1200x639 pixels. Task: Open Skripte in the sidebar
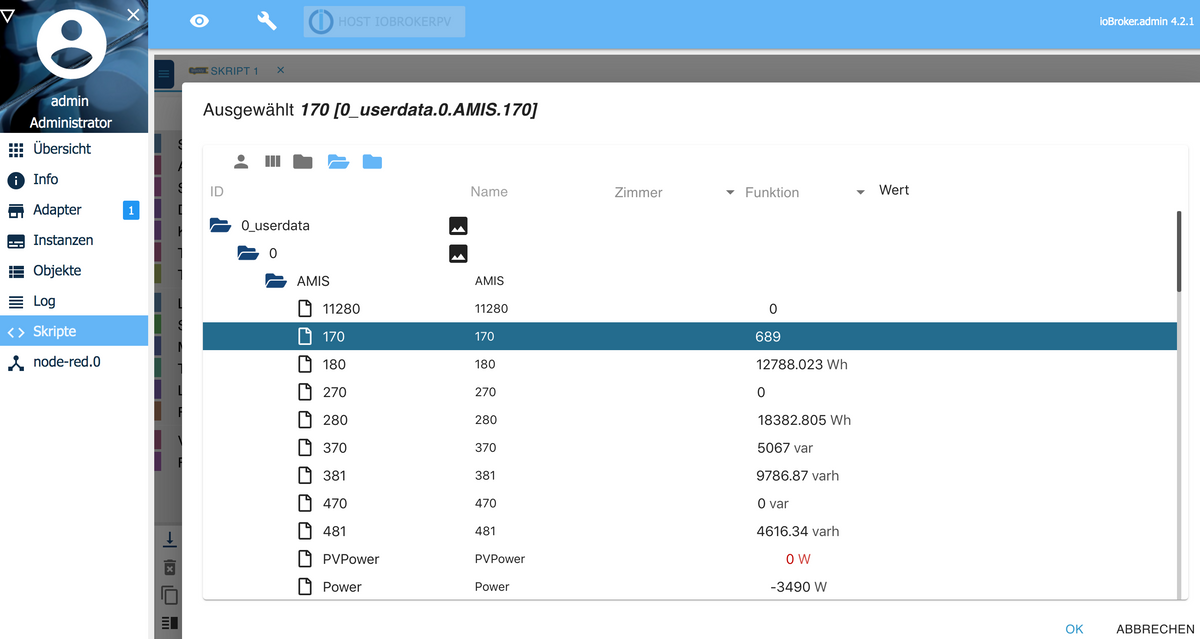click(74, 331)
